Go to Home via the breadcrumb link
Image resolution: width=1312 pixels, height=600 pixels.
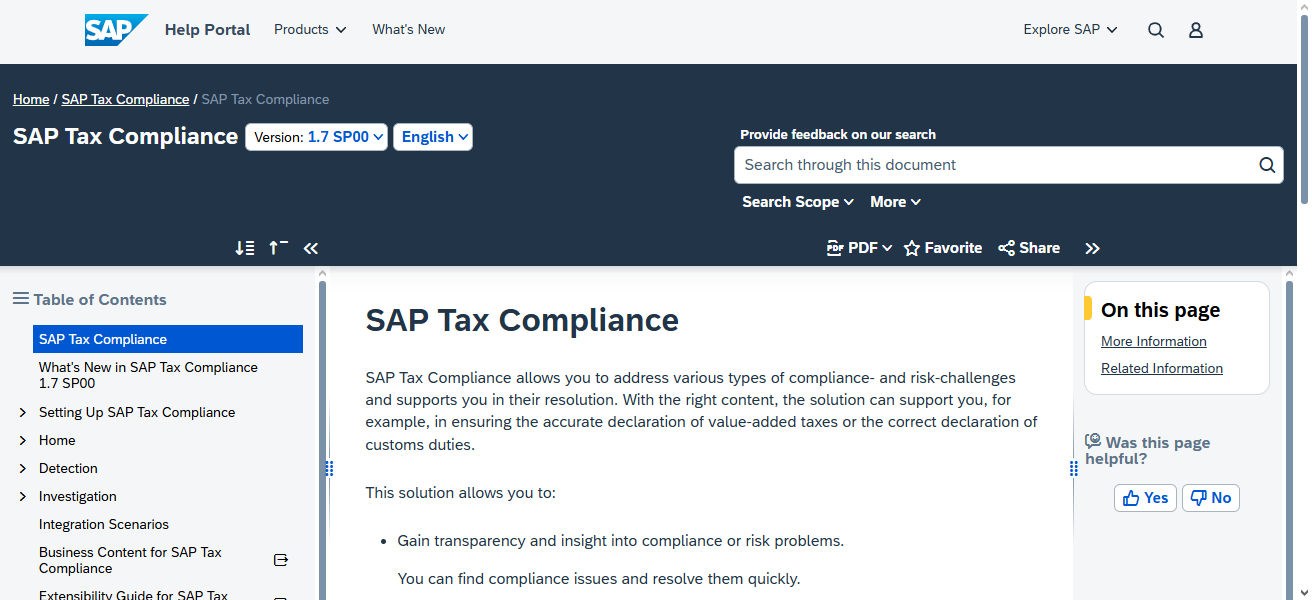tap(31, 99)
